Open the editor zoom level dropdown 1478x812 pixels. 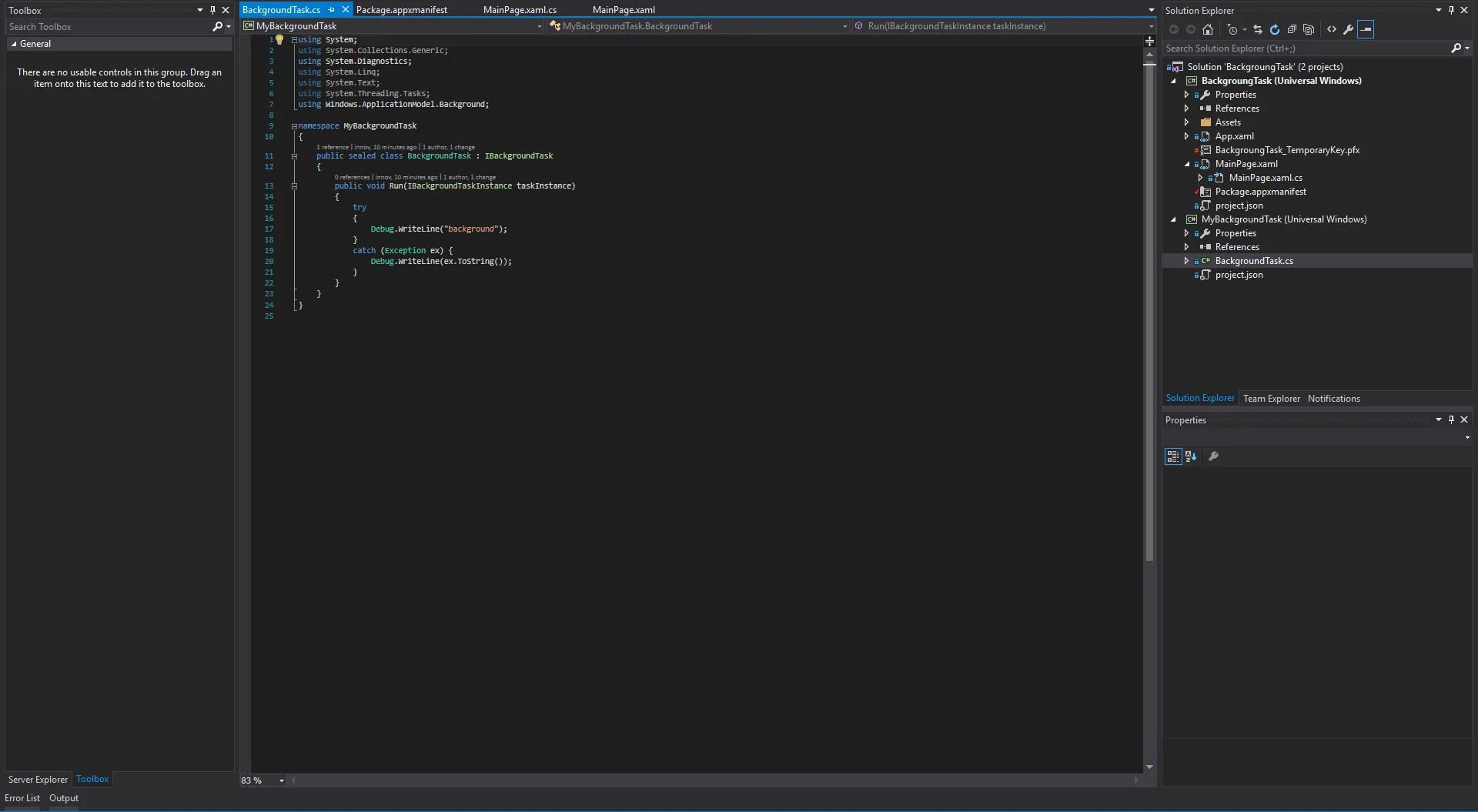click(x=282, y=780)
